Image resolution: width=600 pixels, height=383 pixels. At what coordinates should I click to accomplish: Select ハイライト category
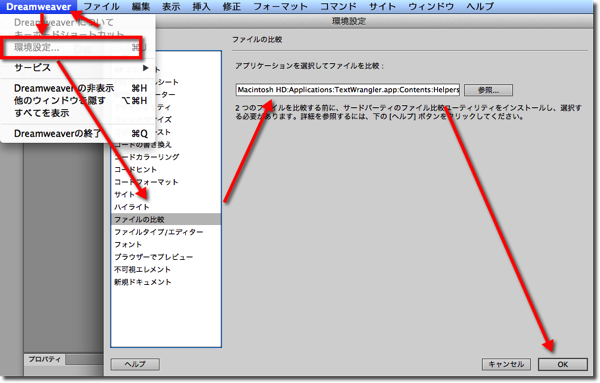(x=166, y=207)
